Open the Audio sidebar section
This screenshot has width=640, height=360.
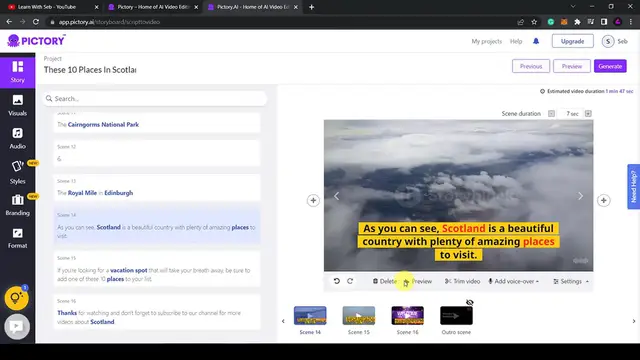click(x=18, y=138)
